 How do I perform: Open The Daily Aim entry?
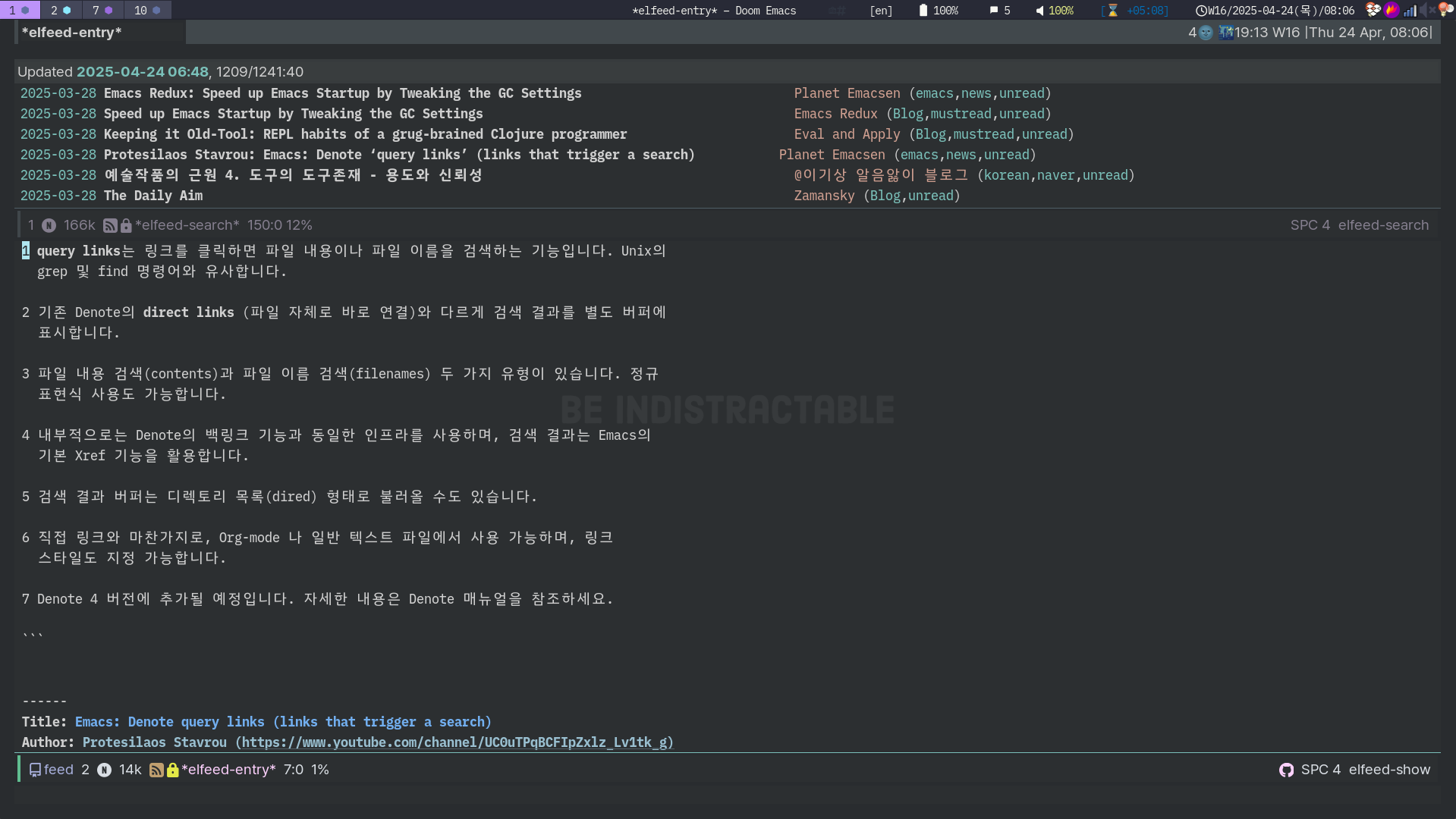[x=153, y=196]
